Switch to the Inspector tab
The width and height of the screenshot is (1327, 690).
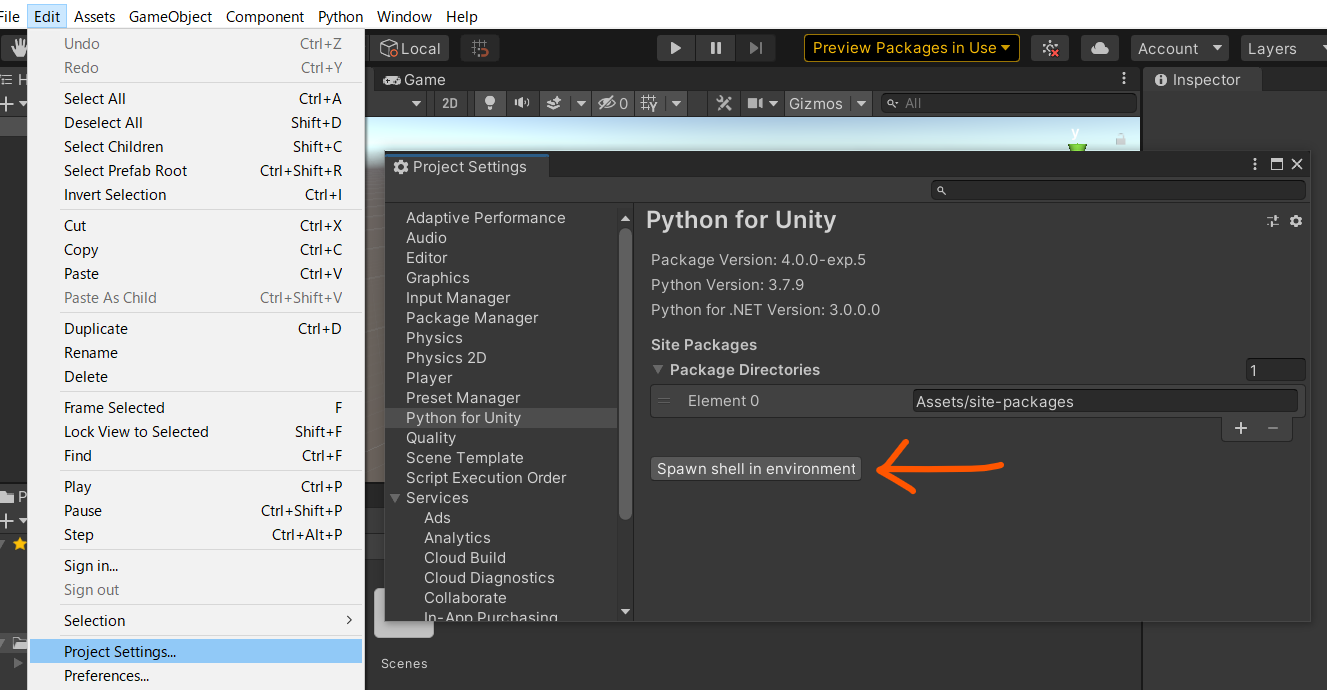[x=1196, y=80]
